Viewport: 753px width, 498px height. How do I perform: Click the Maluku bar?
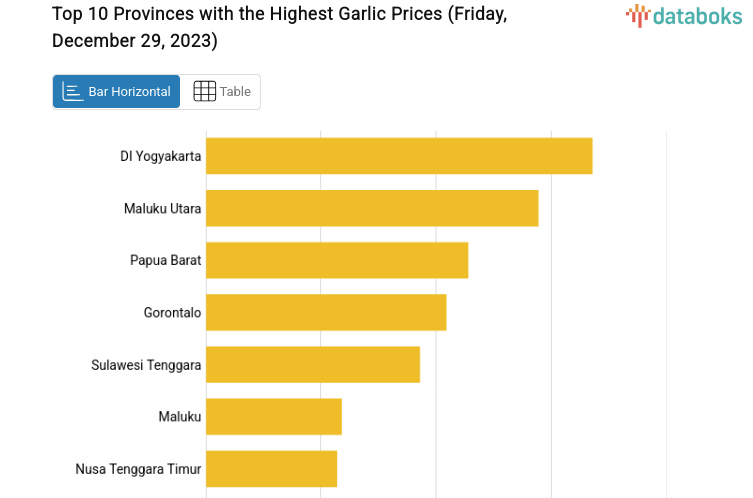[x=274, y=416]
